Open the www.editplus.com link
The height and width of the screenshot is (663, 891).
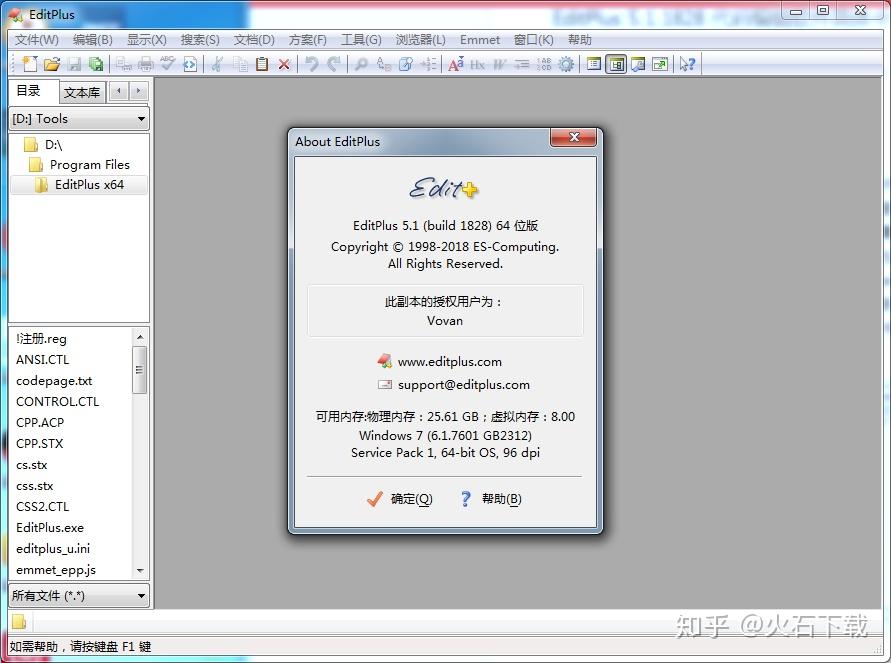click(x=449, y=362)
